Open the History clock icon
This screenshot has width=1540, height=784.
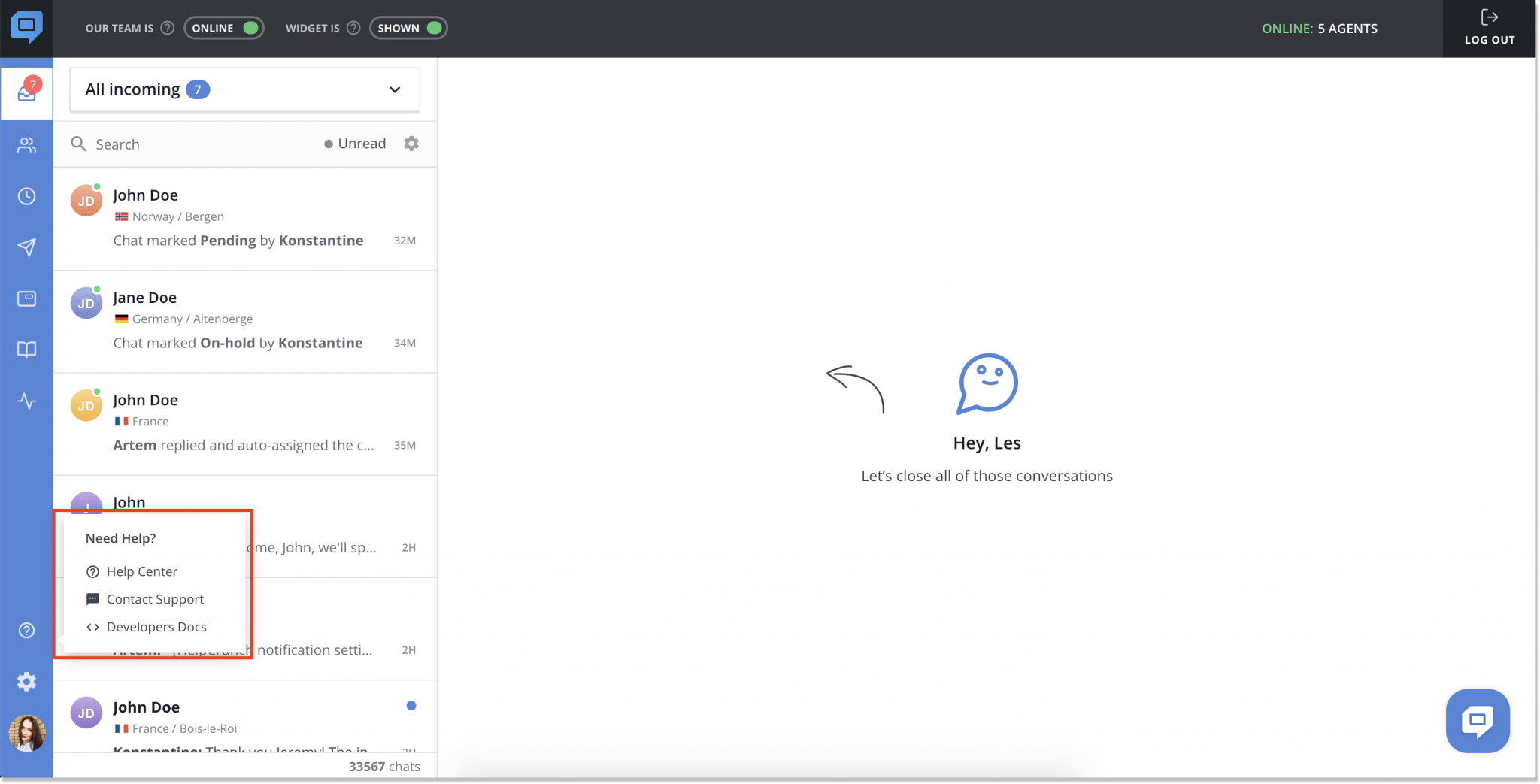(x=26, y=196)
